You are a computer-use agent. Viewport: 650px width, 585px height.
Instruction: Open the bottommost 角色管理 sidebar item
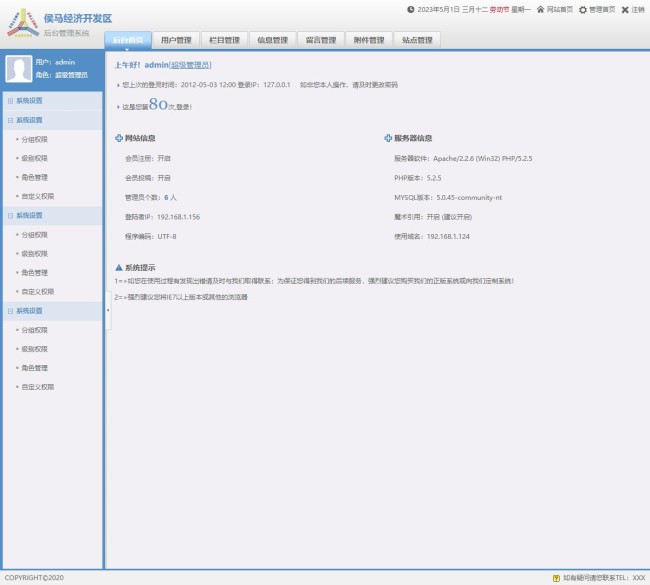click(34, 368)
